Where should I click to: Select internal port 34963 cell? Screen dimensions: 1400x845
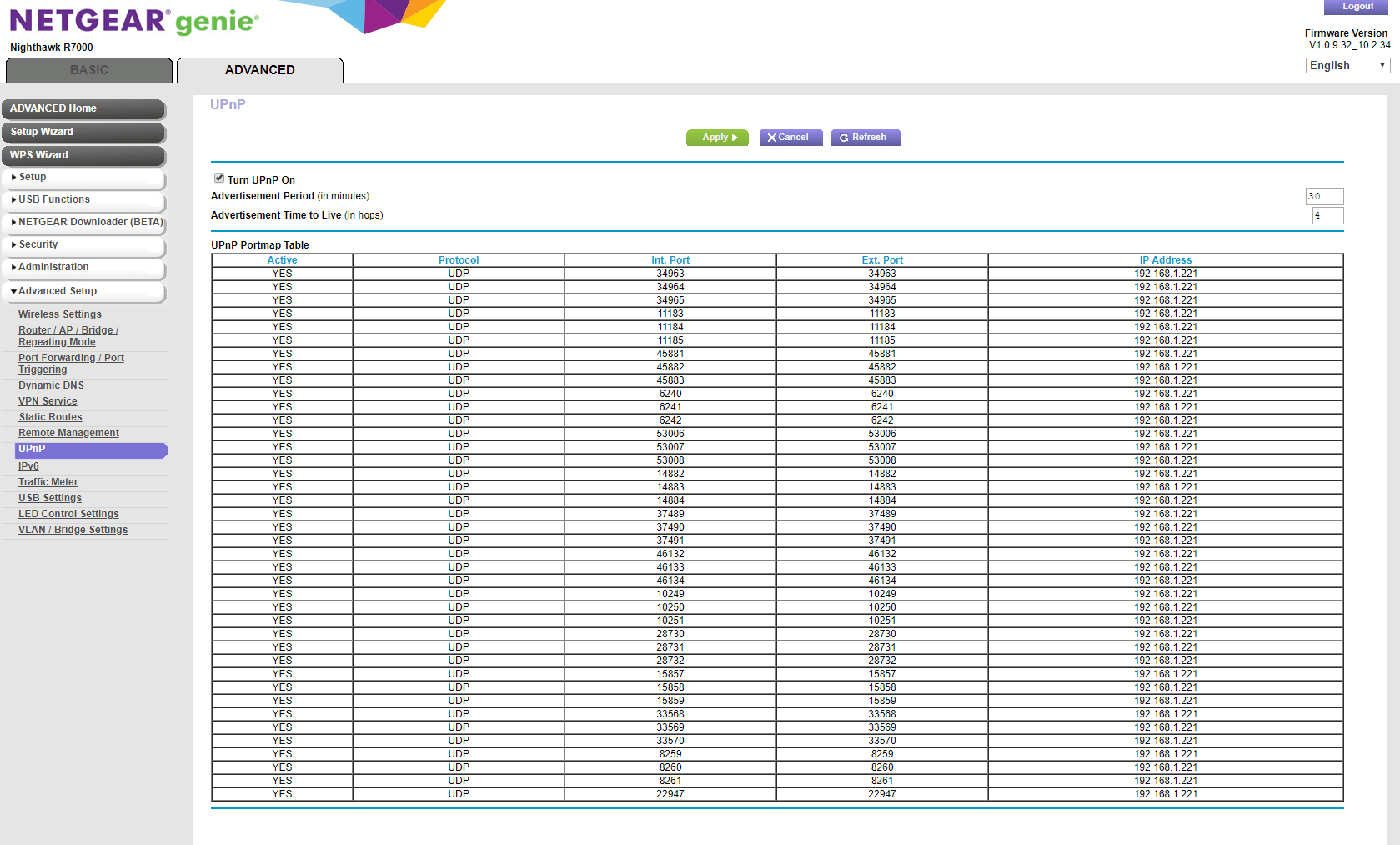[670, 274]
